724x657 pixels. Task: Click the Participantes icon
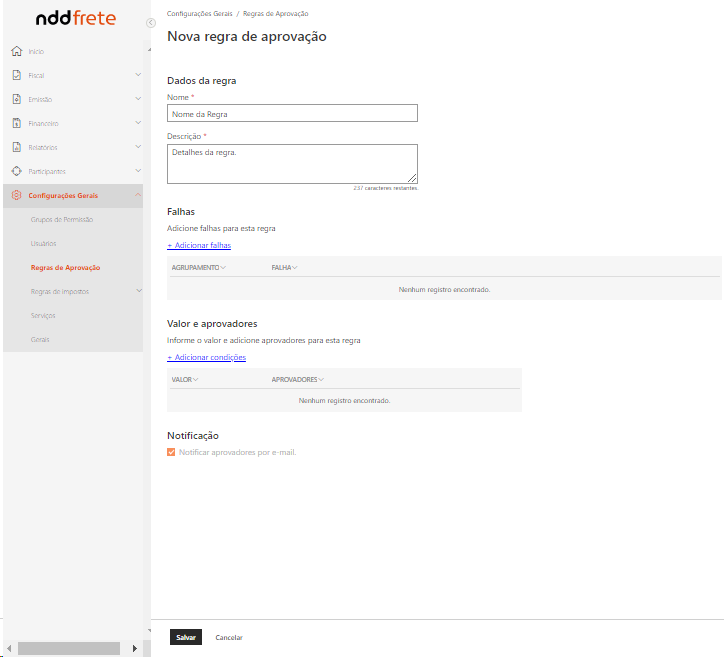click(x=17, y=171)
